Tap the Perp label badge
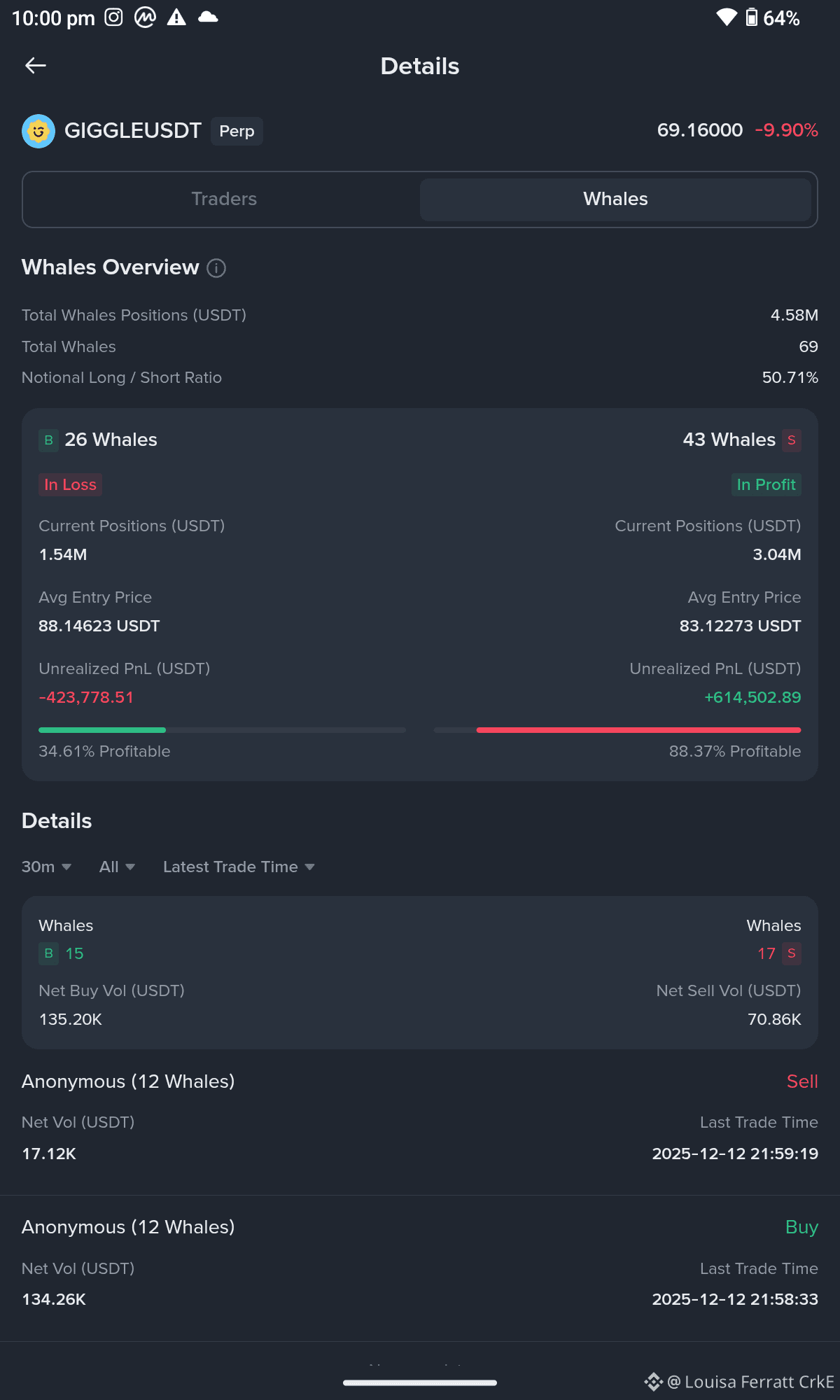The height and width of the screenshot is (1400, 840). point(237,131)
